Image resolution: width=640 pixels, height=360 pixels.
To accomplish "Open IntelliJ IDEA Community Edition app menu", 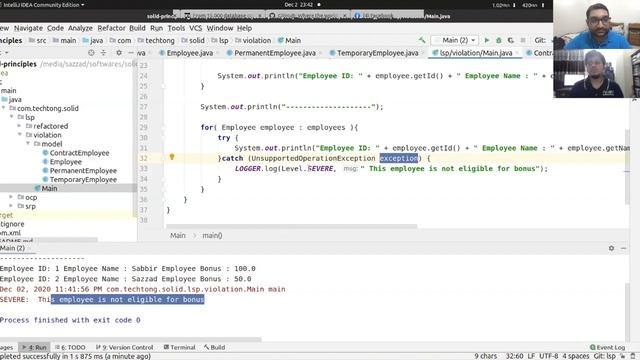I will [43, 5].
